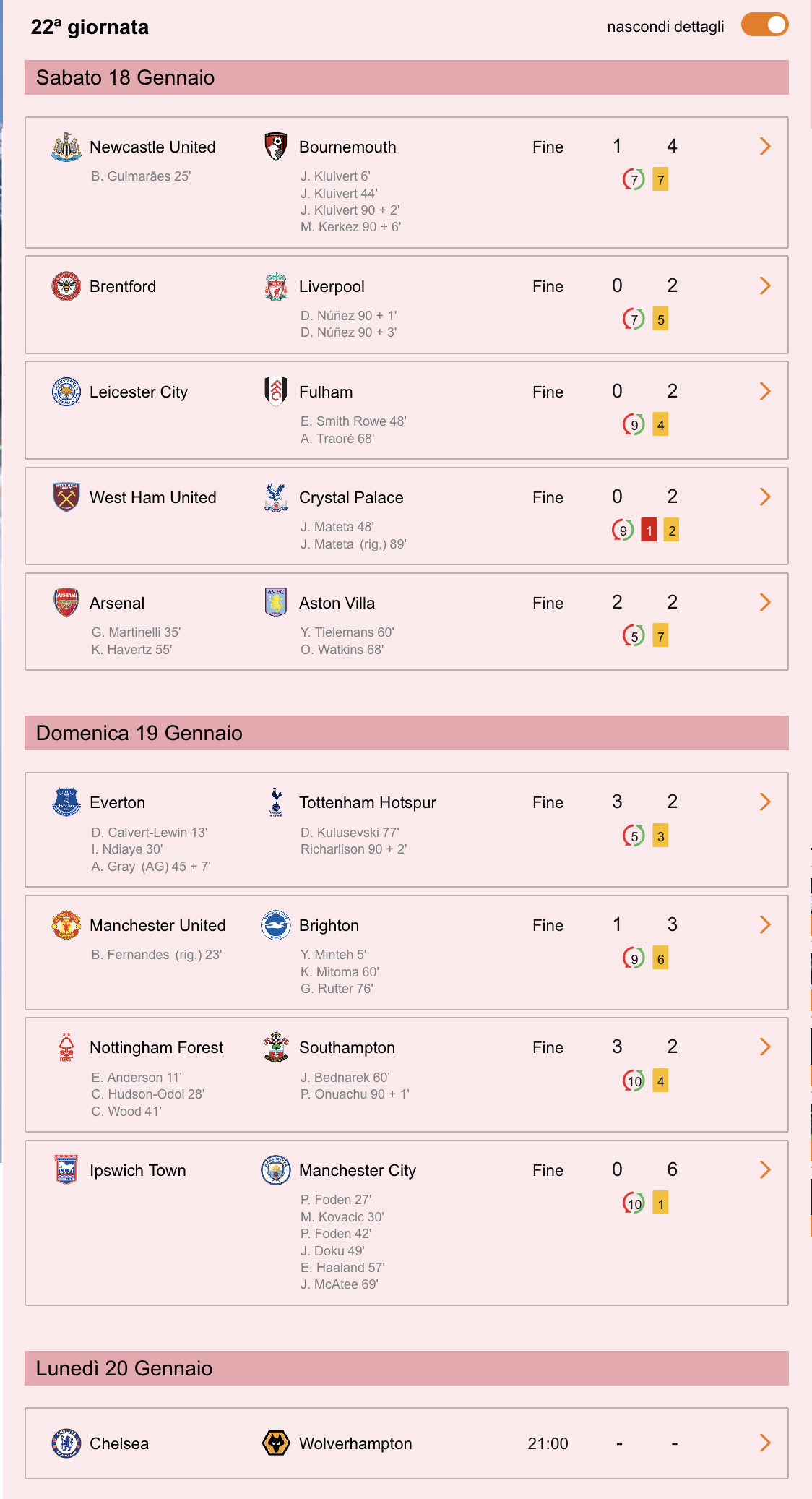812x1499 pixels.
Task: Click the Nottingham Forest team name
Action: click(x=157, y=1047)
